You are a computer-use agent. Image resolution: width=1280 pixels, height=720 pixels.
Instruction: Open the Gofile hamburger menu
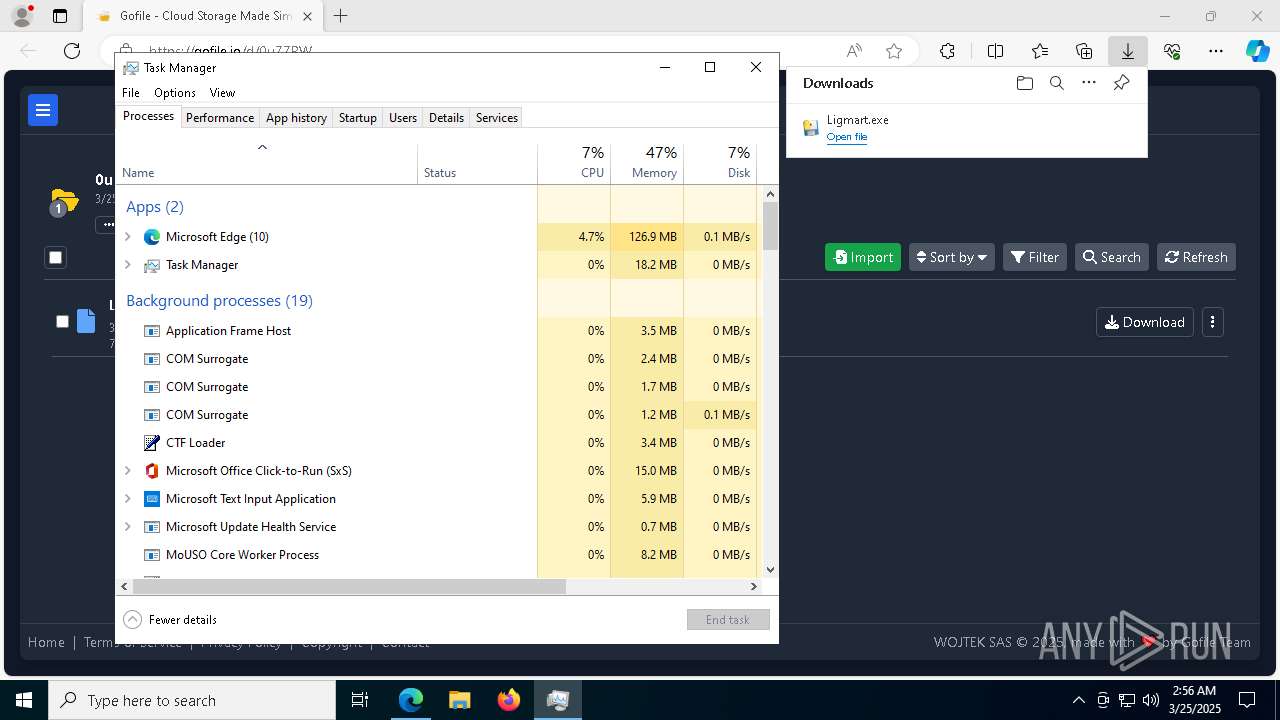(x=43, y=110)
